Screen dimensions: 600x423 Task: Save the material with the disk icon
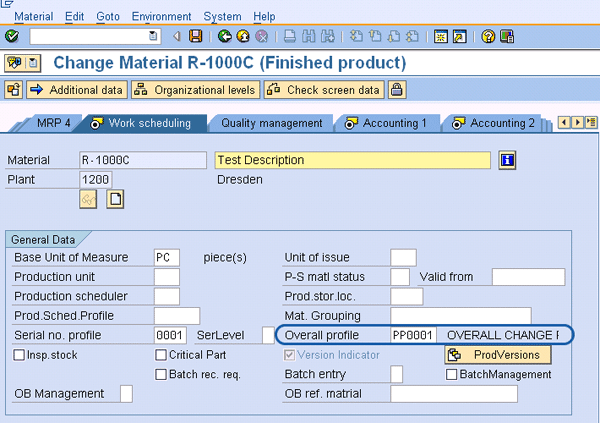(x=196, y=36)
